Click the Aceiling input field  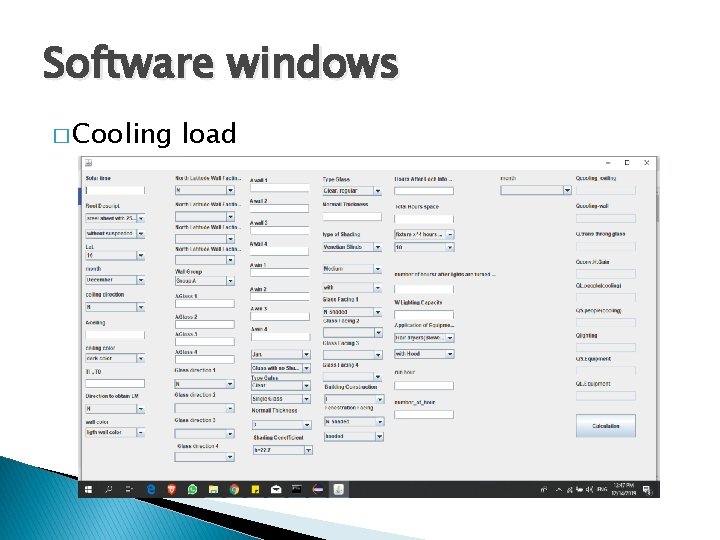coord(115,335)
